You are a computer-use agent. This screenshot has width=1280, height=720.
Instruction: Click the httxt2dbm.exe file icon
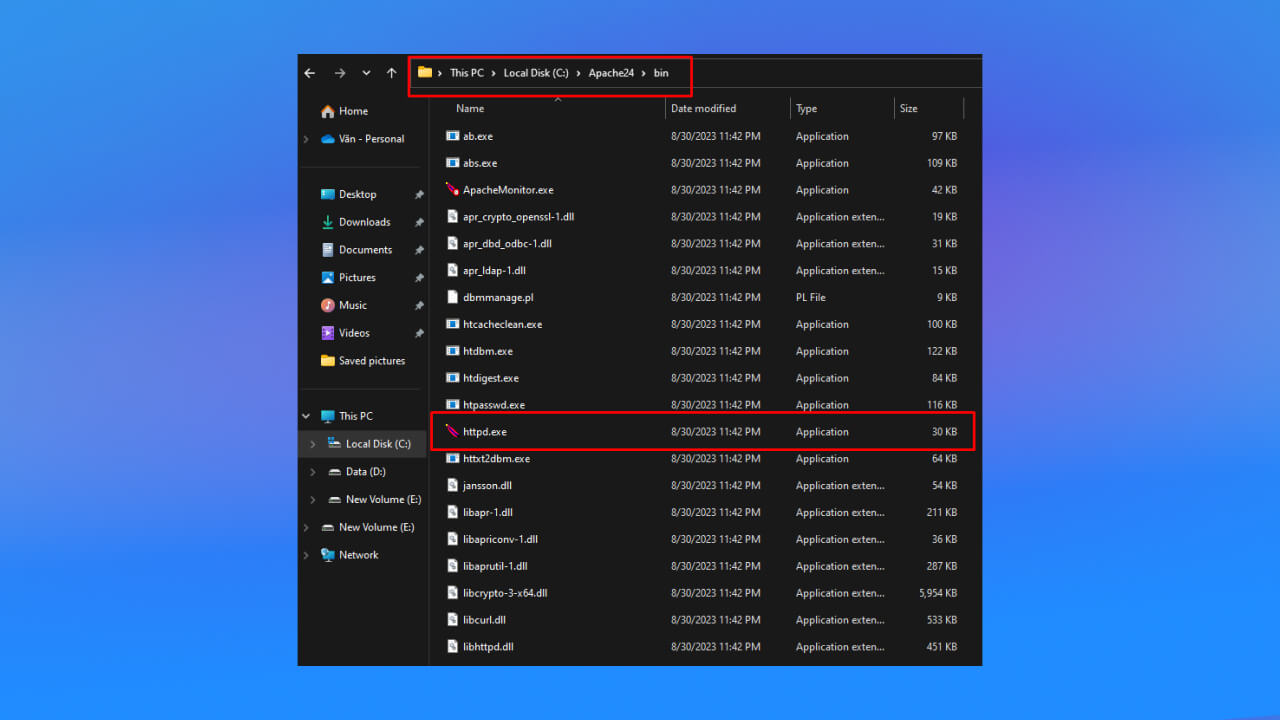452,459
